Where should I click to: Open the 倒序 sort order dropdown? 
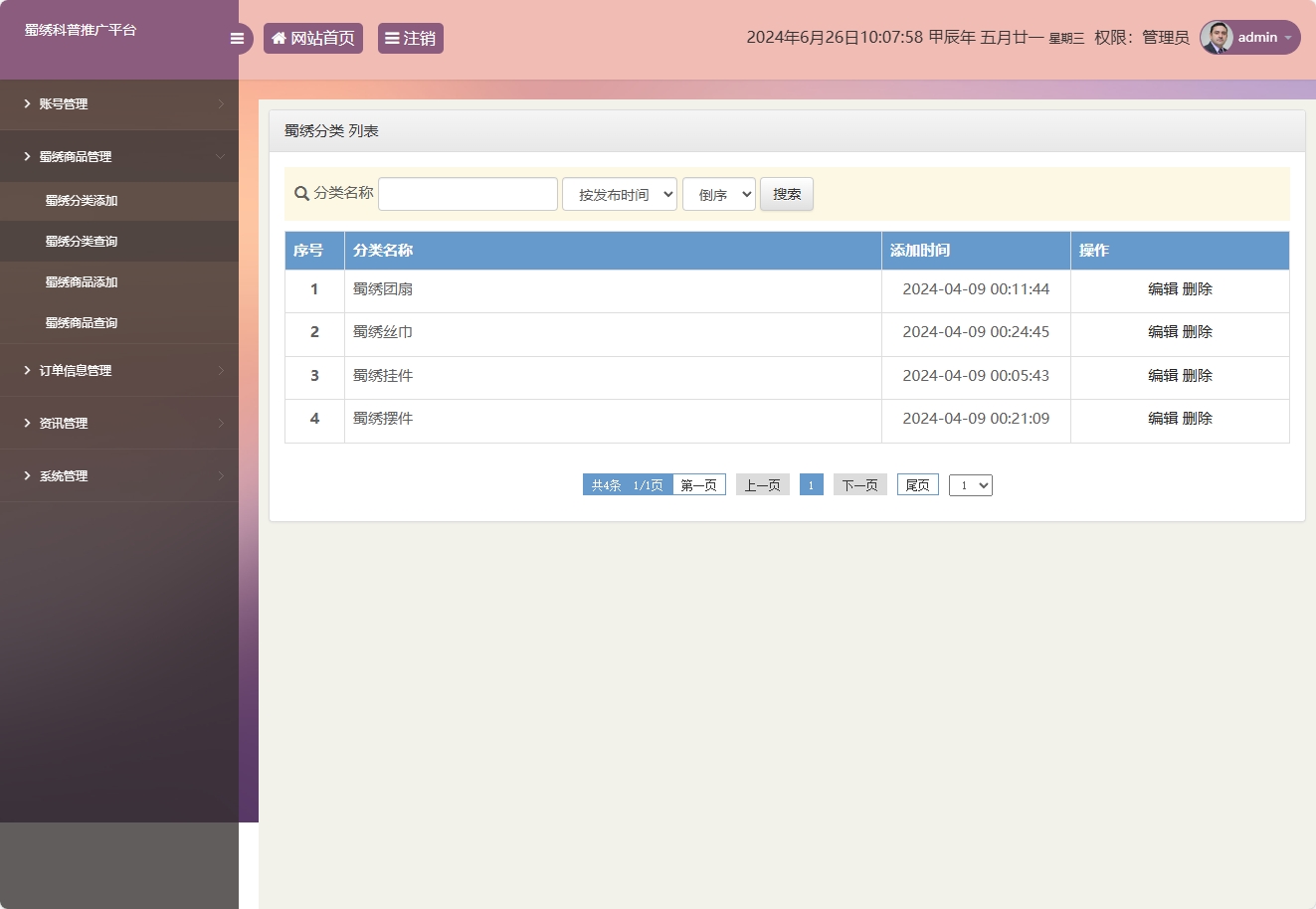coord(718,194)
